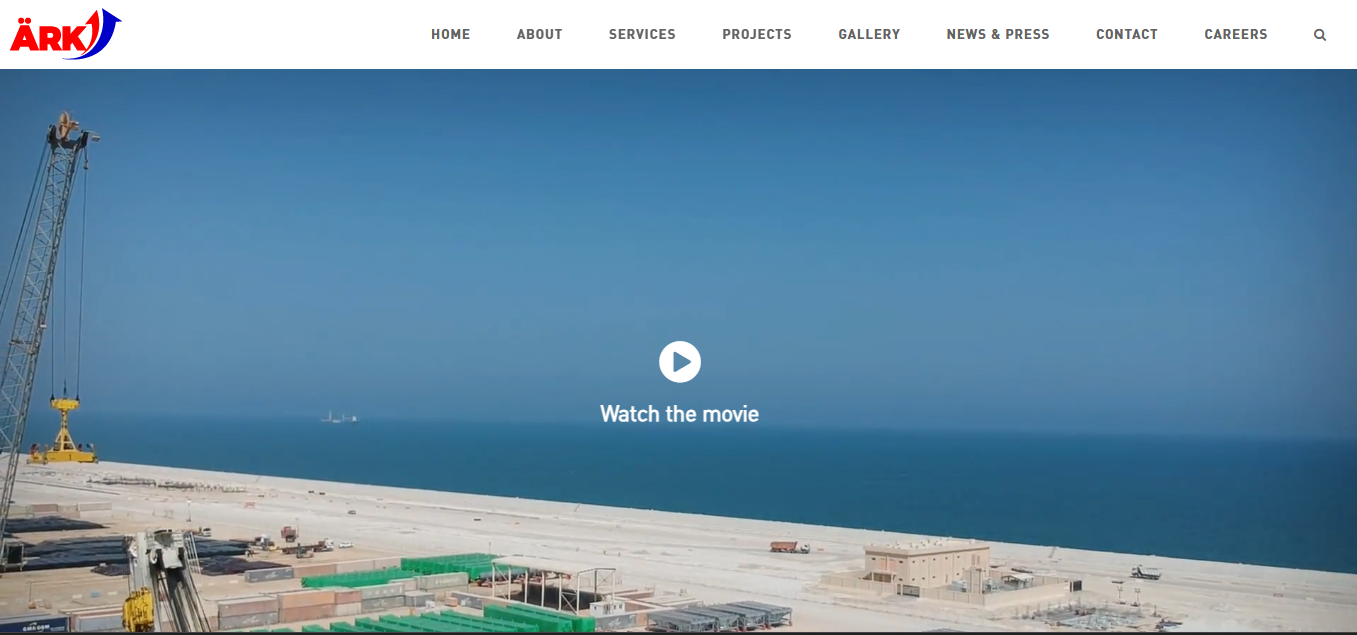This screenshot has height=635, width=1357.
Task: View the CAREERS page
Action: pyautogui.click(x=1235, y=34)
